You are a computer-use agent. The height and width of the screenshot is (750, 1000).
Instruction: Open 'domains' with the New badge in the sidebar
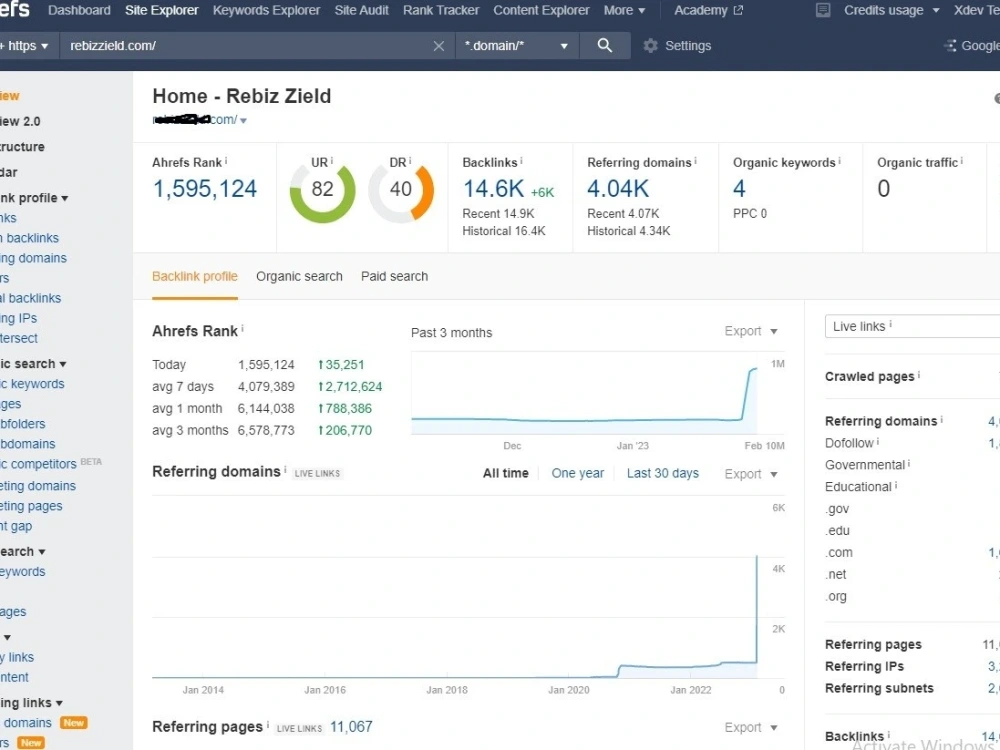(x=27, y=723)
